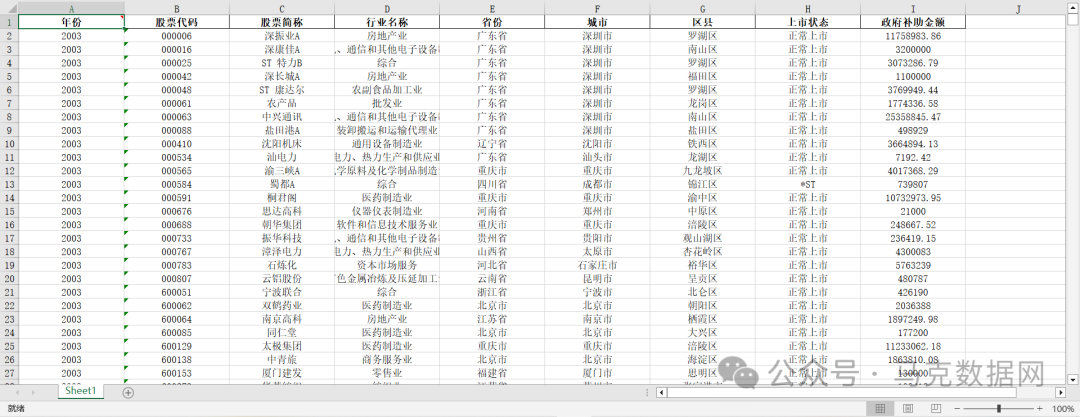Image resolution: width=1080 pixels, height=417 pixels.
Task: Select column A header
Action: (x=71, y=8)
